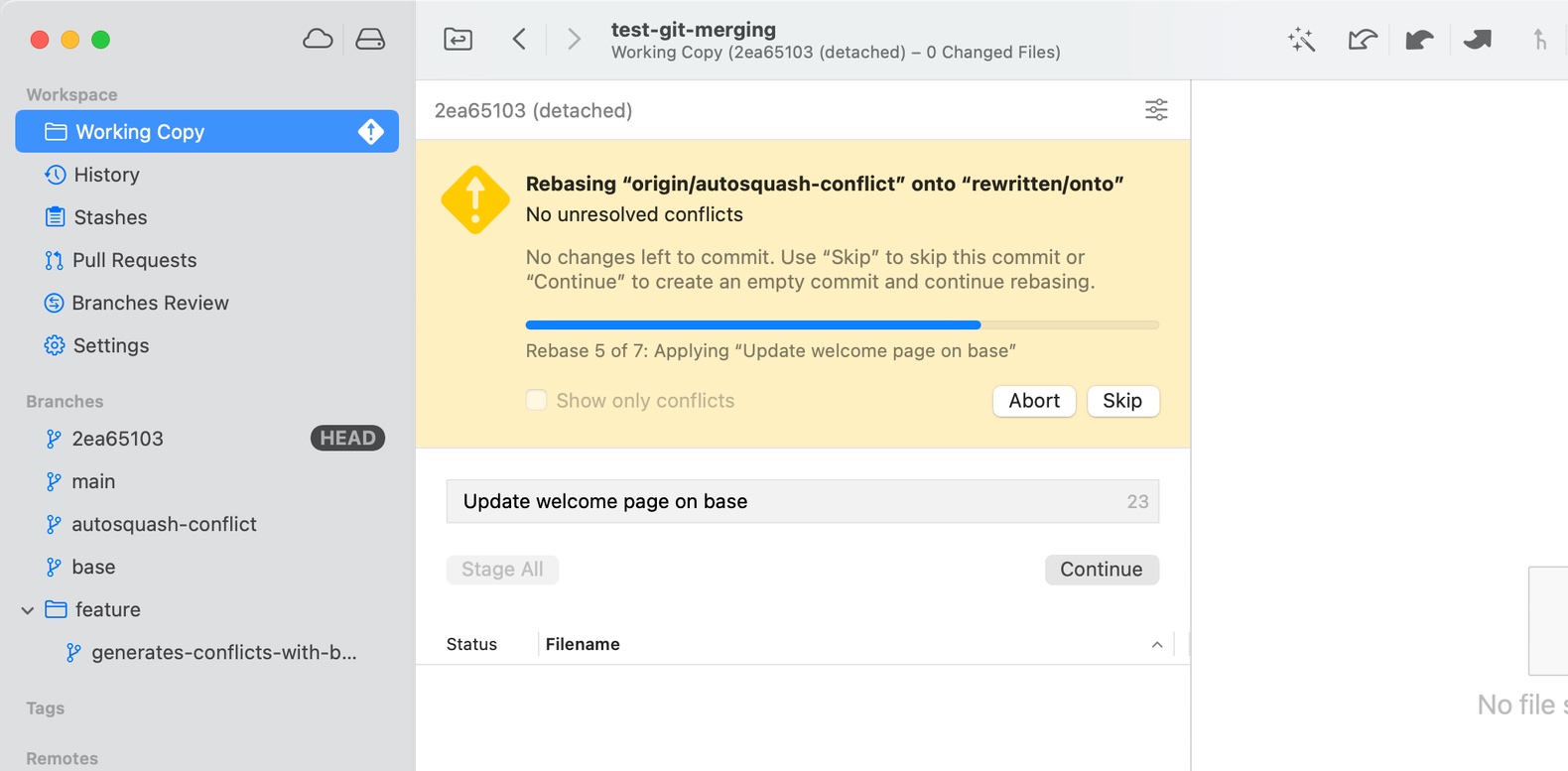
Task: Click the local drive icon beside the cloud
Action: click(x=370, y=40)
